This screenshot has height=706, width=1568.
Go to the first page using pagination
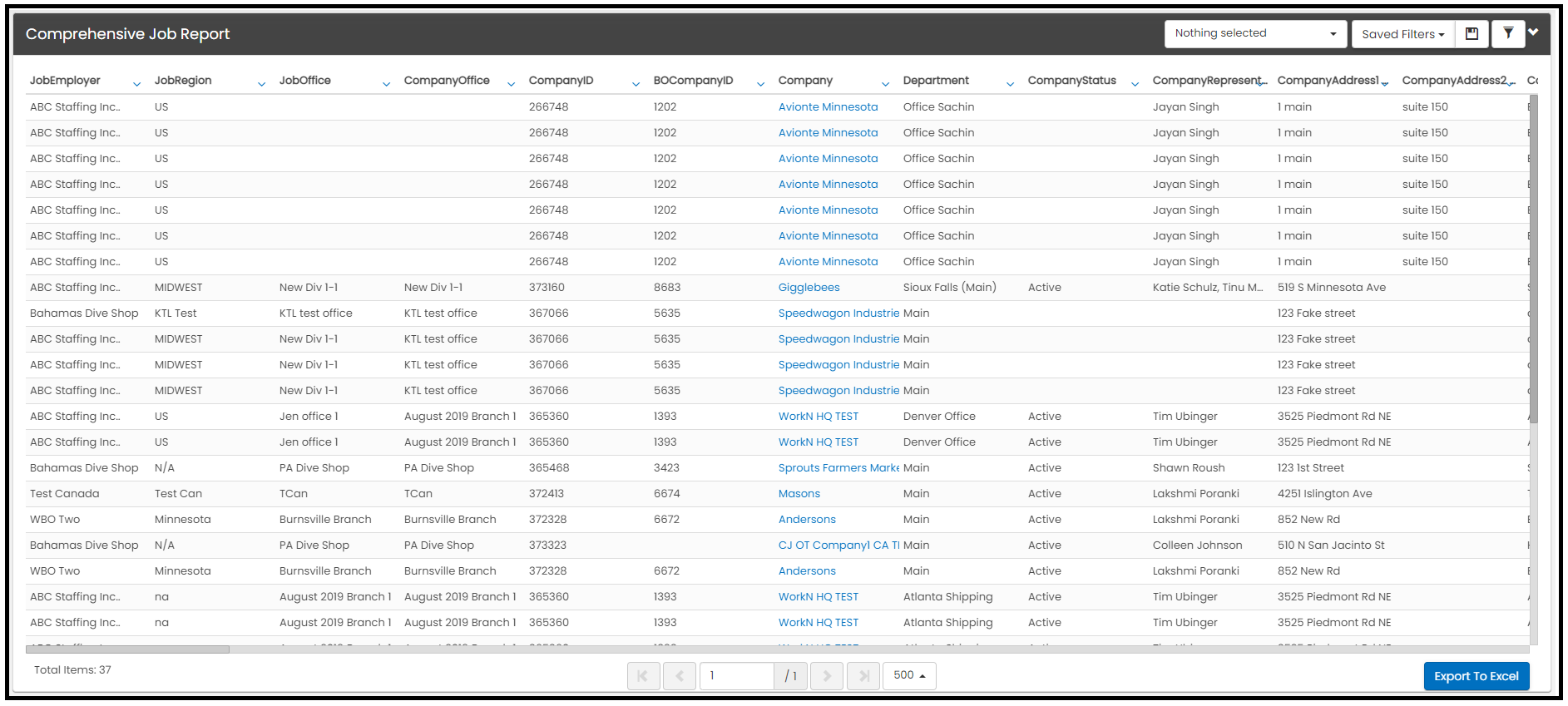(x=643, y=676)
